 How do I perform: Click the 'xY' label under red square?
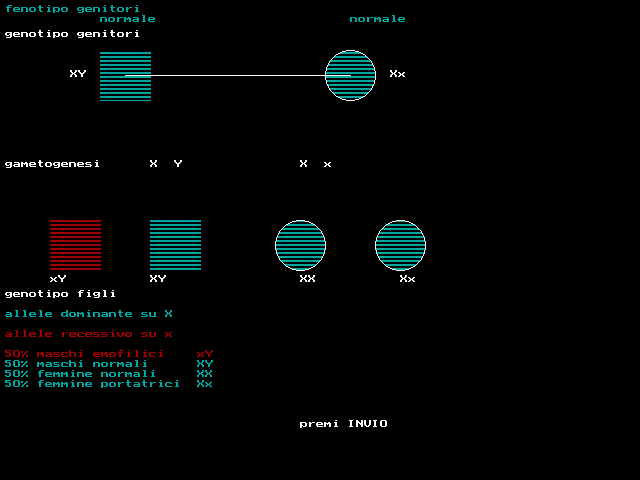click(58, 279)
